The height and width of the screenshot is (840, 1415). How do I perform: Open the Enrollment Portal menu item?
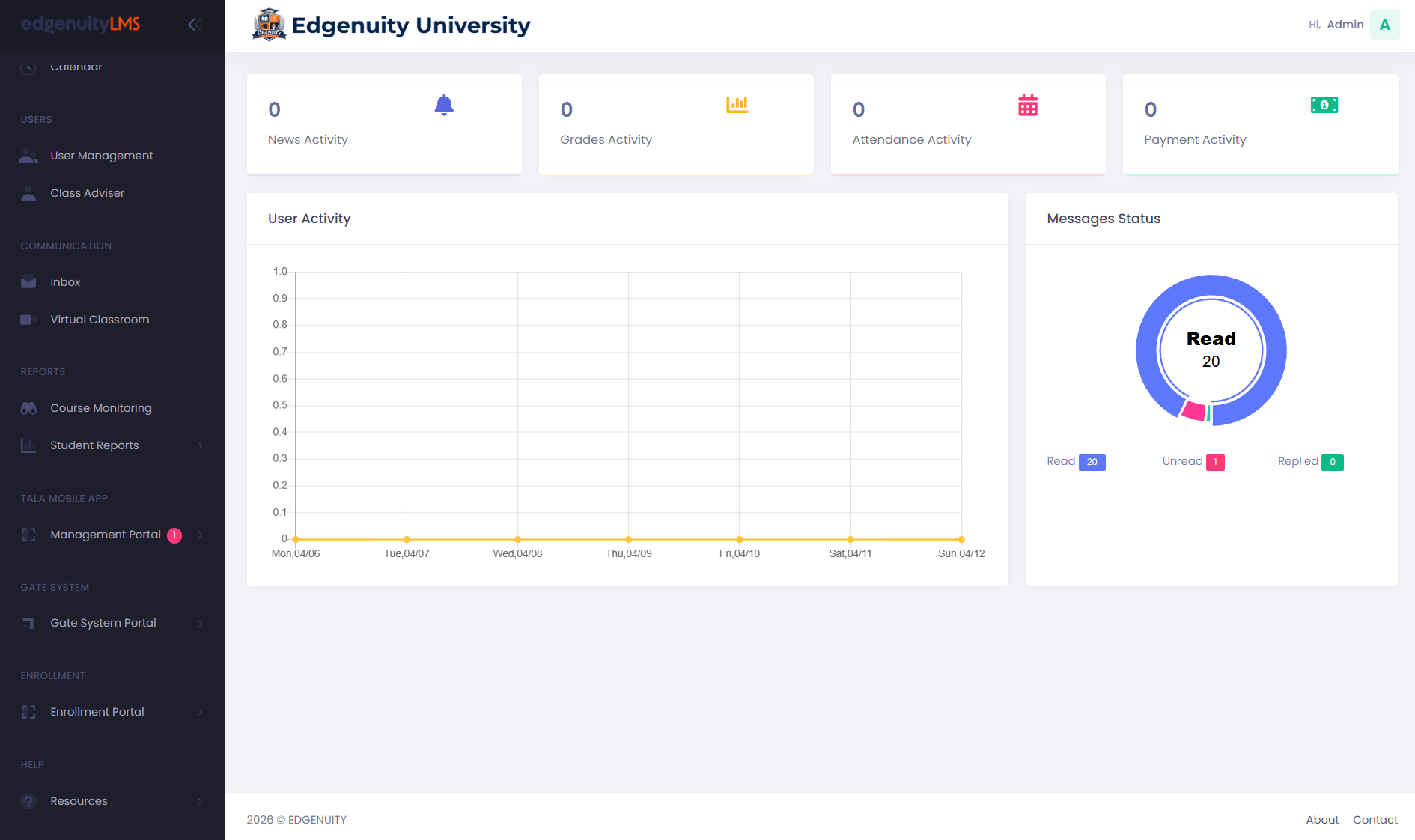[x=97, y=712]
